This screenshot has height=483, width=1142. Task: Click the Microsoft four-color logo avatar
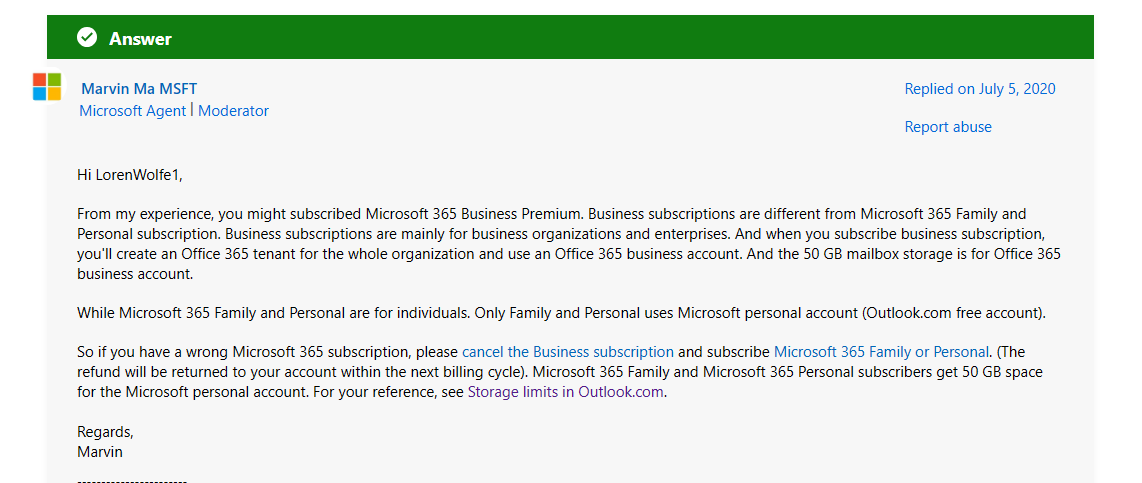(x=47, y=86)
